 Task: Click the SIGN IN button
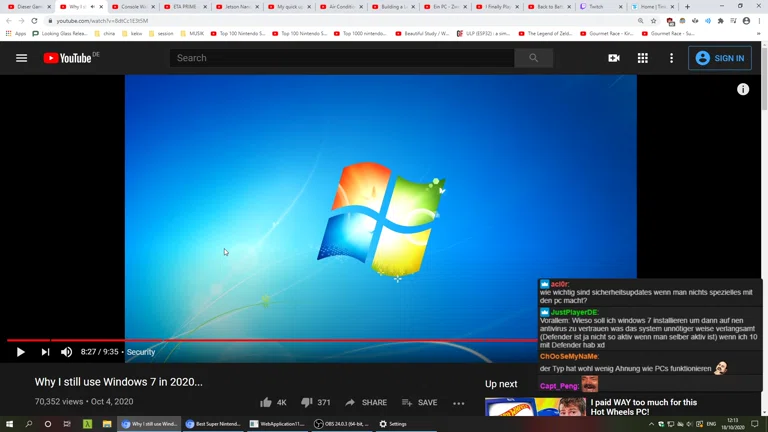(x=720, y=58)
